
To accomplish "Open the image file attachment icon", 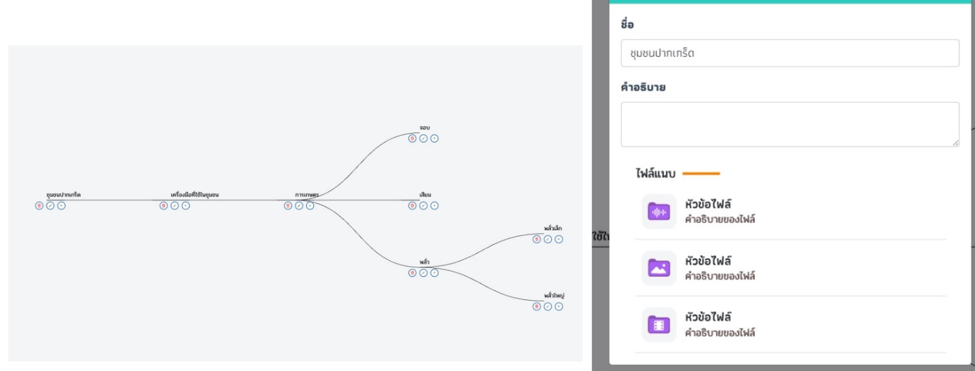I will (x=658, y=268).
